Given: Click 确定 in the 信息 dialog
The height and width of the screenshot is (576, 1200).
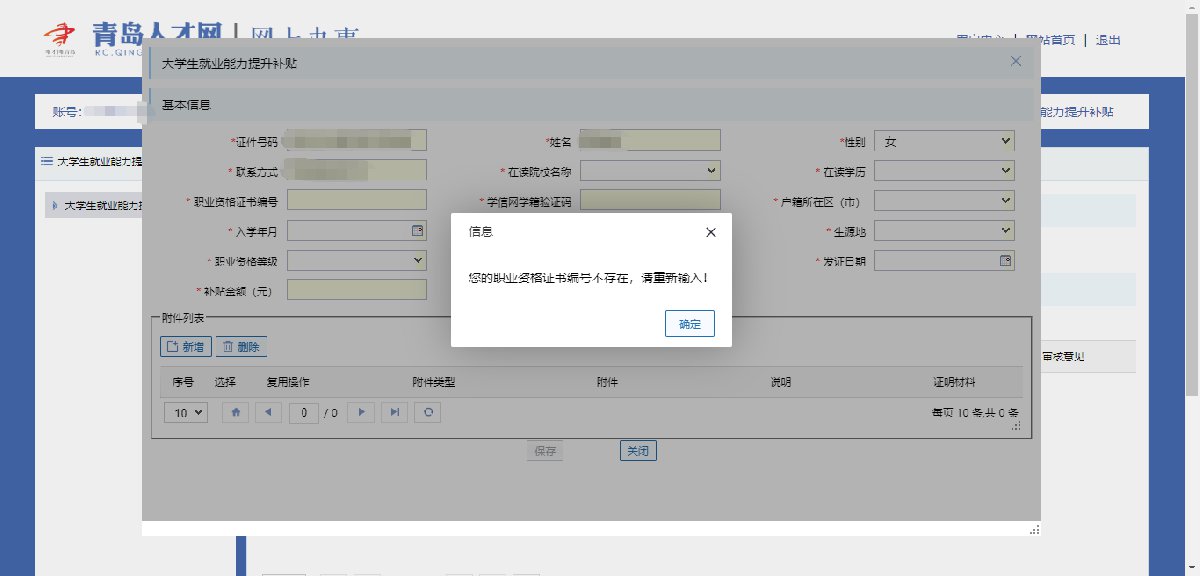Looking at the screenshot, I should (x=689, y=324).
